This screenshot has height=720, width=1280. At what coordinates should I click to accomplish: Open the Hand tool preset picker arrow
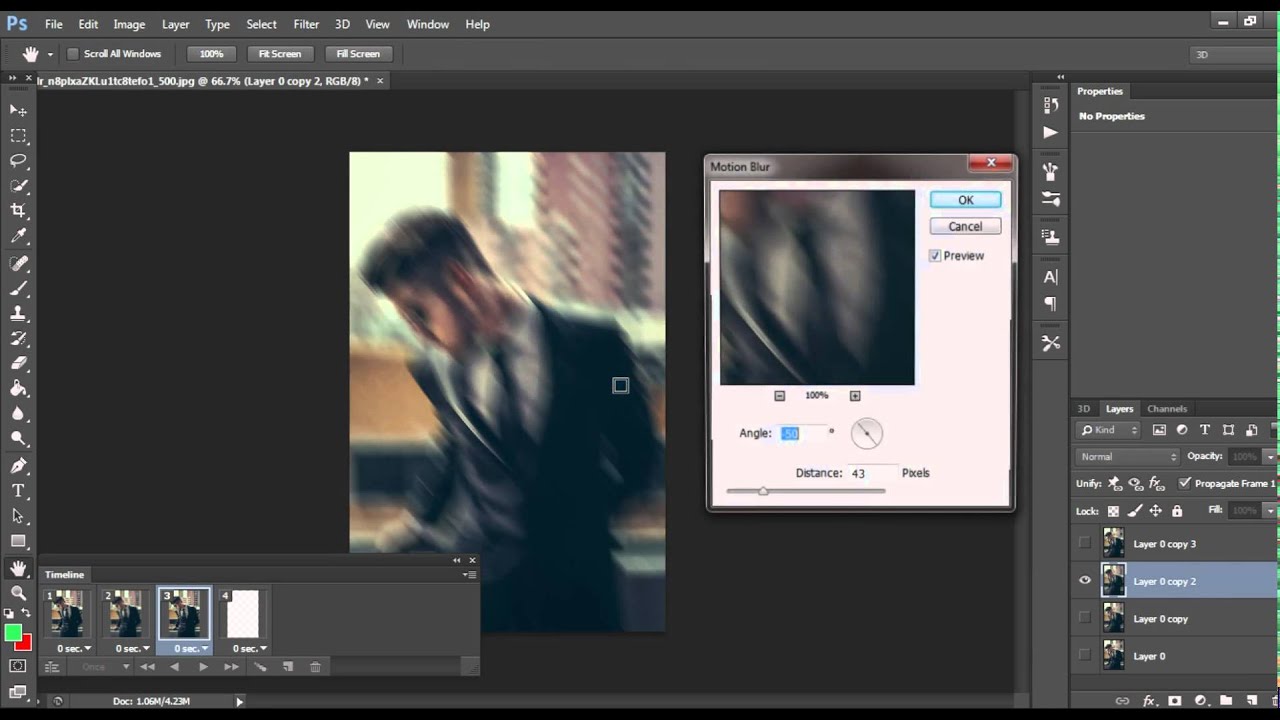pos(50,54)
